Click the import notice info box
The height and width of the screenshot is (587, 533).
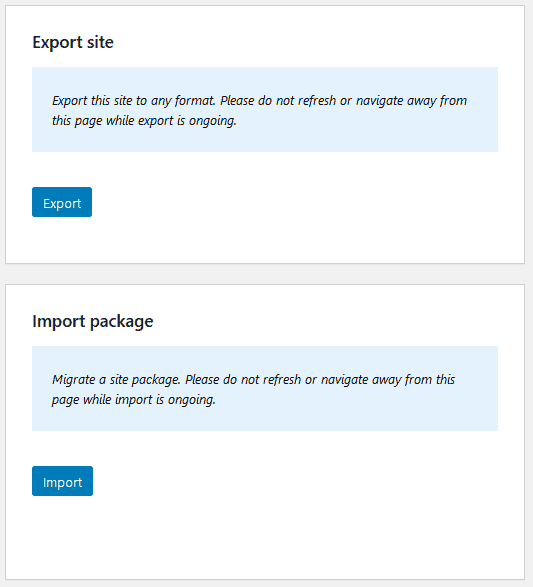(x=265, y=389)
